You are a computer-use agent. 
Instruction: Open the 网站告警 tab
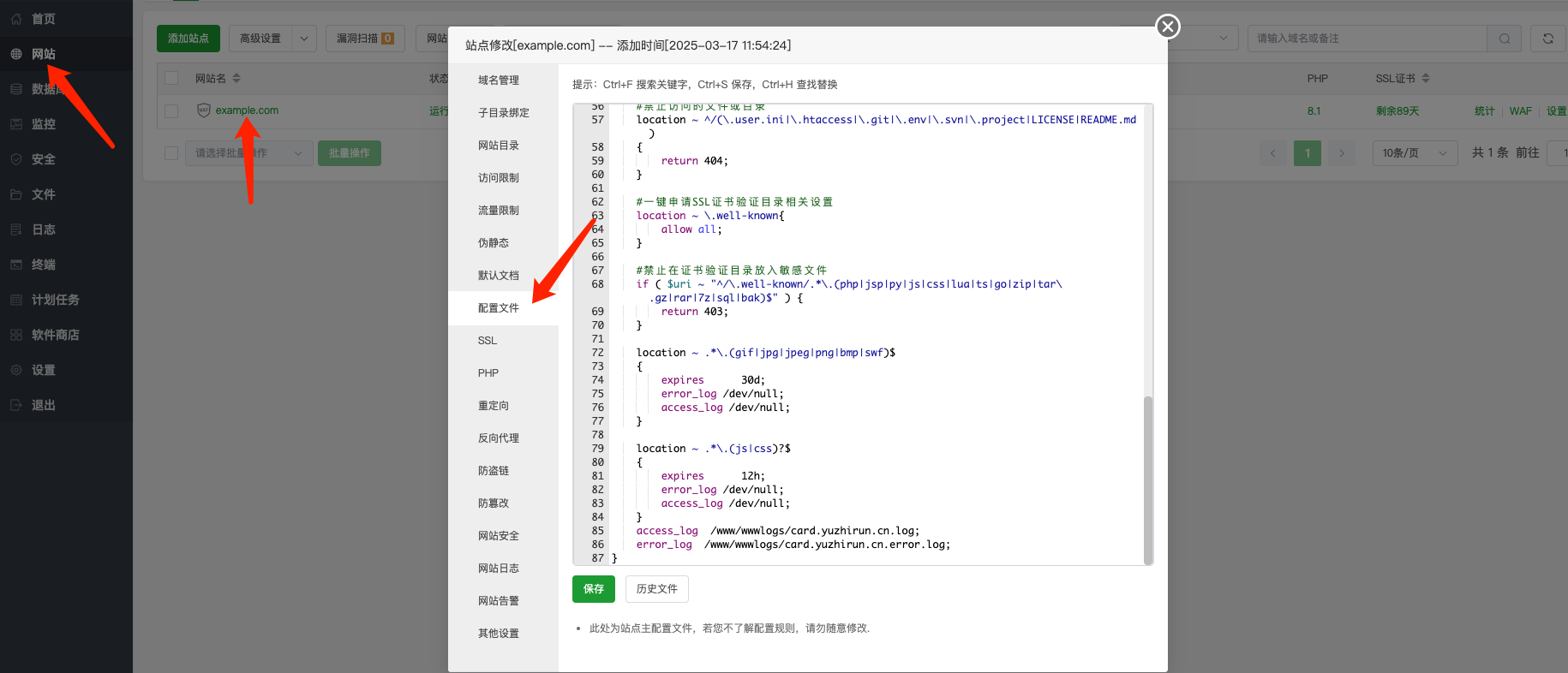click(503, 601)
